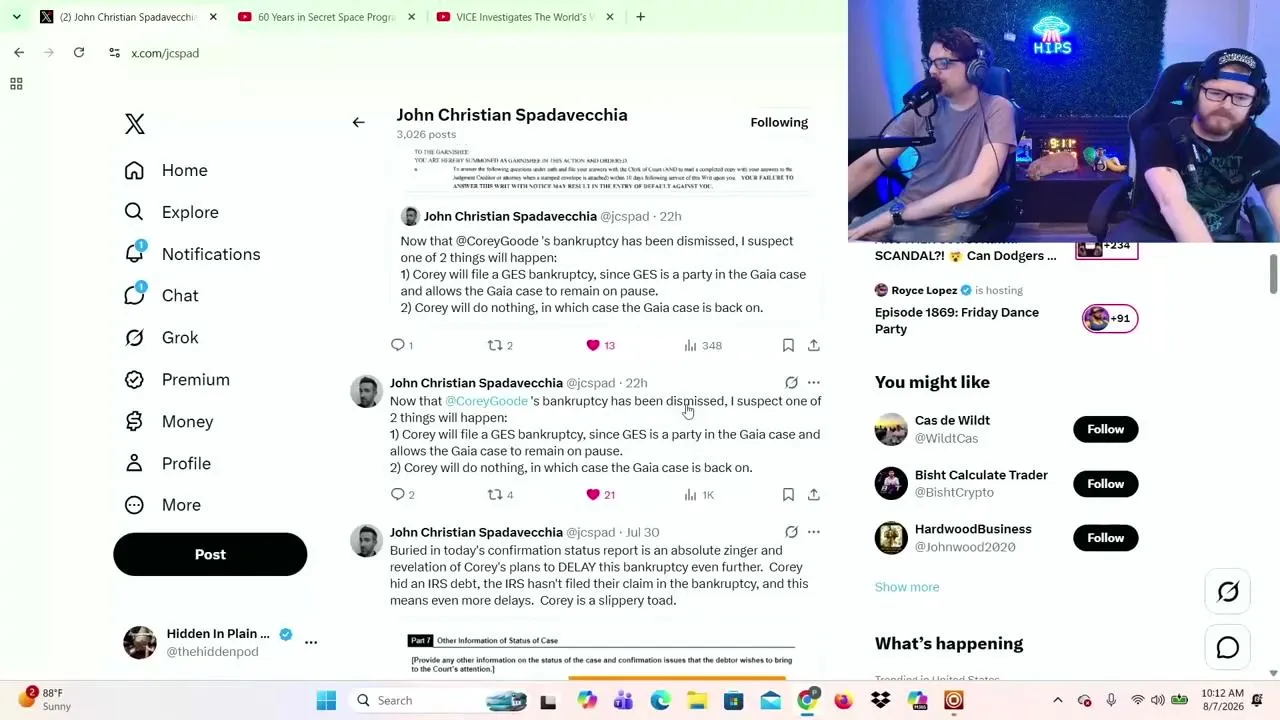Unlike the quoted post with 13 likes
The image size is (1280, 720).
(x=600, y=345)
